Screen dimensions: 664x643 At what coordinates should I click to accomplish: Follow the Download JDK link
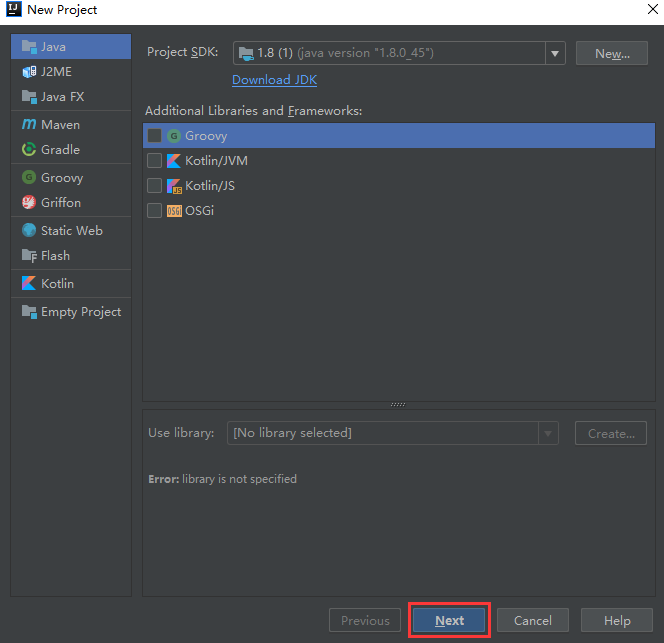(274, 80)
